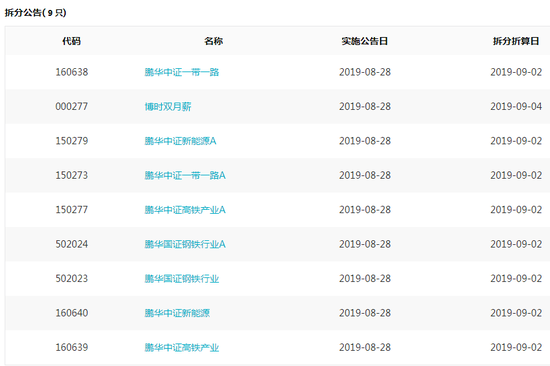This screenshot has width=550, height=366.
Task: Click the split date in 502024 row
Action: 516,244
